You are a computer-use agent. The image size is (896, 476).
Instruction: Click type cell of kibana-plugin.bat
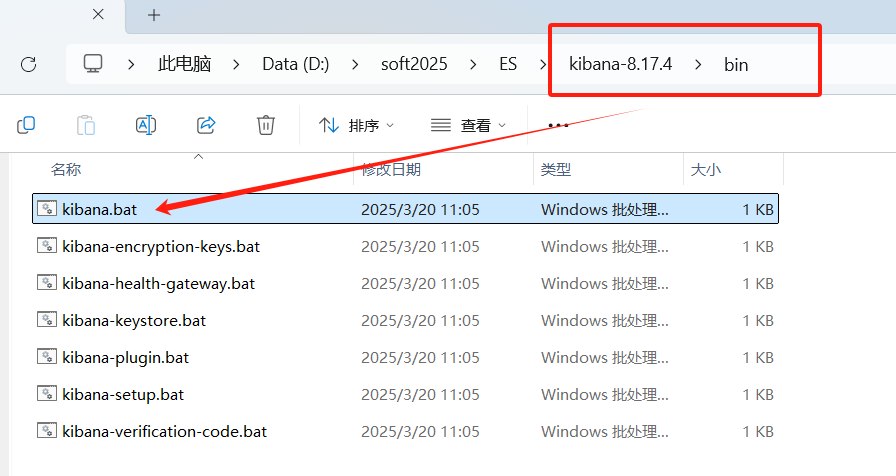tap(605, 357)
